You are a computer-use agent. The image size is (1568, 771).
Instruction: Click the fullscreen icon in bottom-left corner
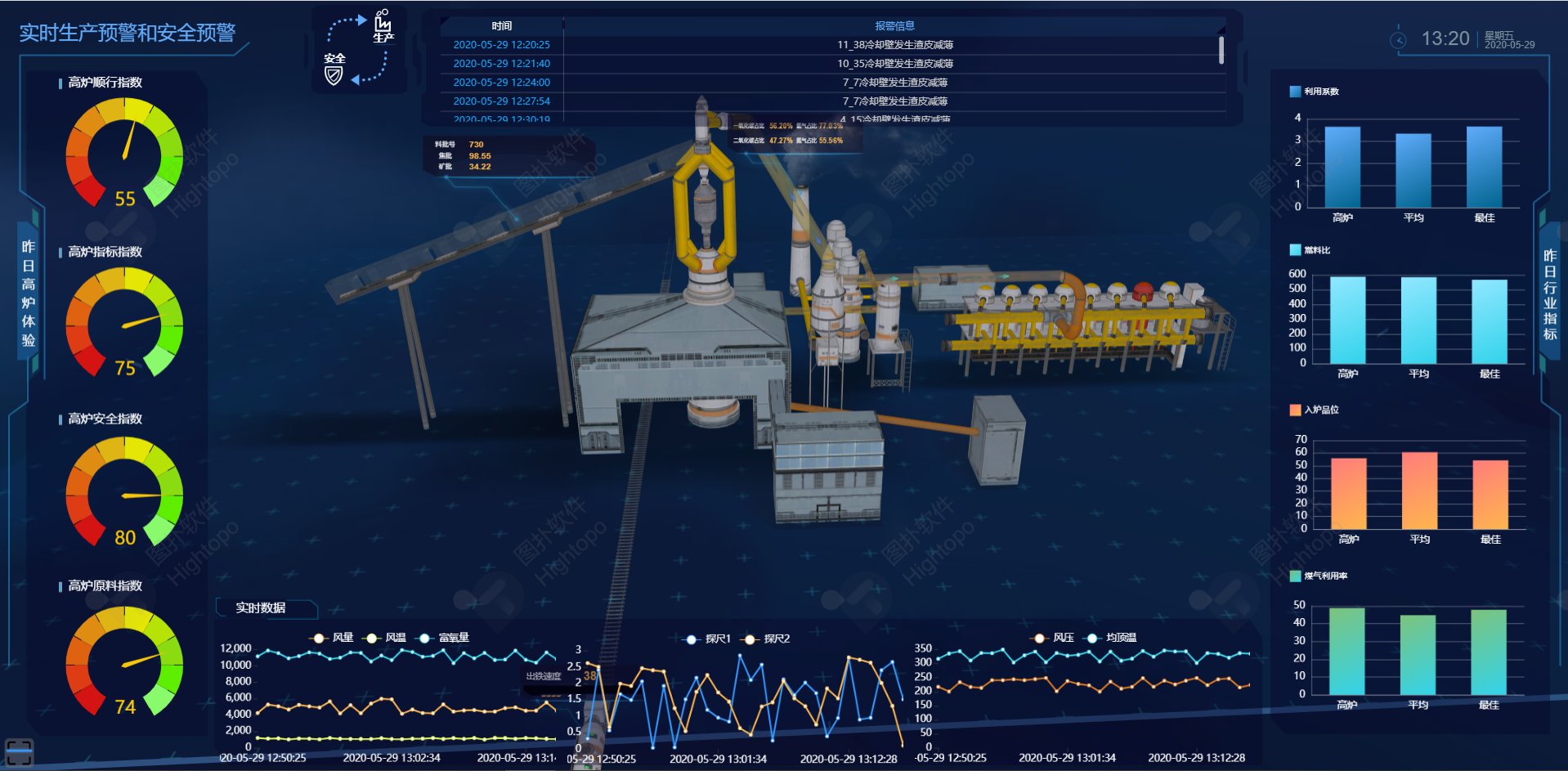pyautogui.click(x=19, y=752)
